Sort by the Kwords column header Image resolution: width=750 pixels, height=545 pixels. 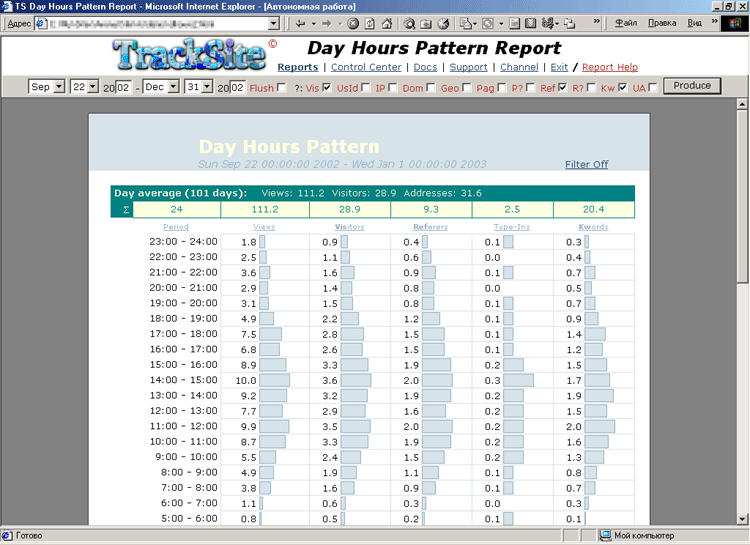pyautogui.click(x=593, y=227)
